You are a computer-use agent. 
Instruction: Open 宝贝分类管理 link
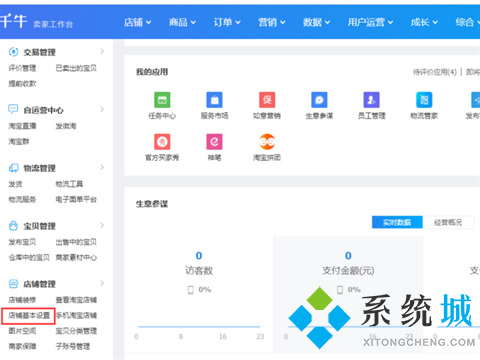click(x=76, y=331)
